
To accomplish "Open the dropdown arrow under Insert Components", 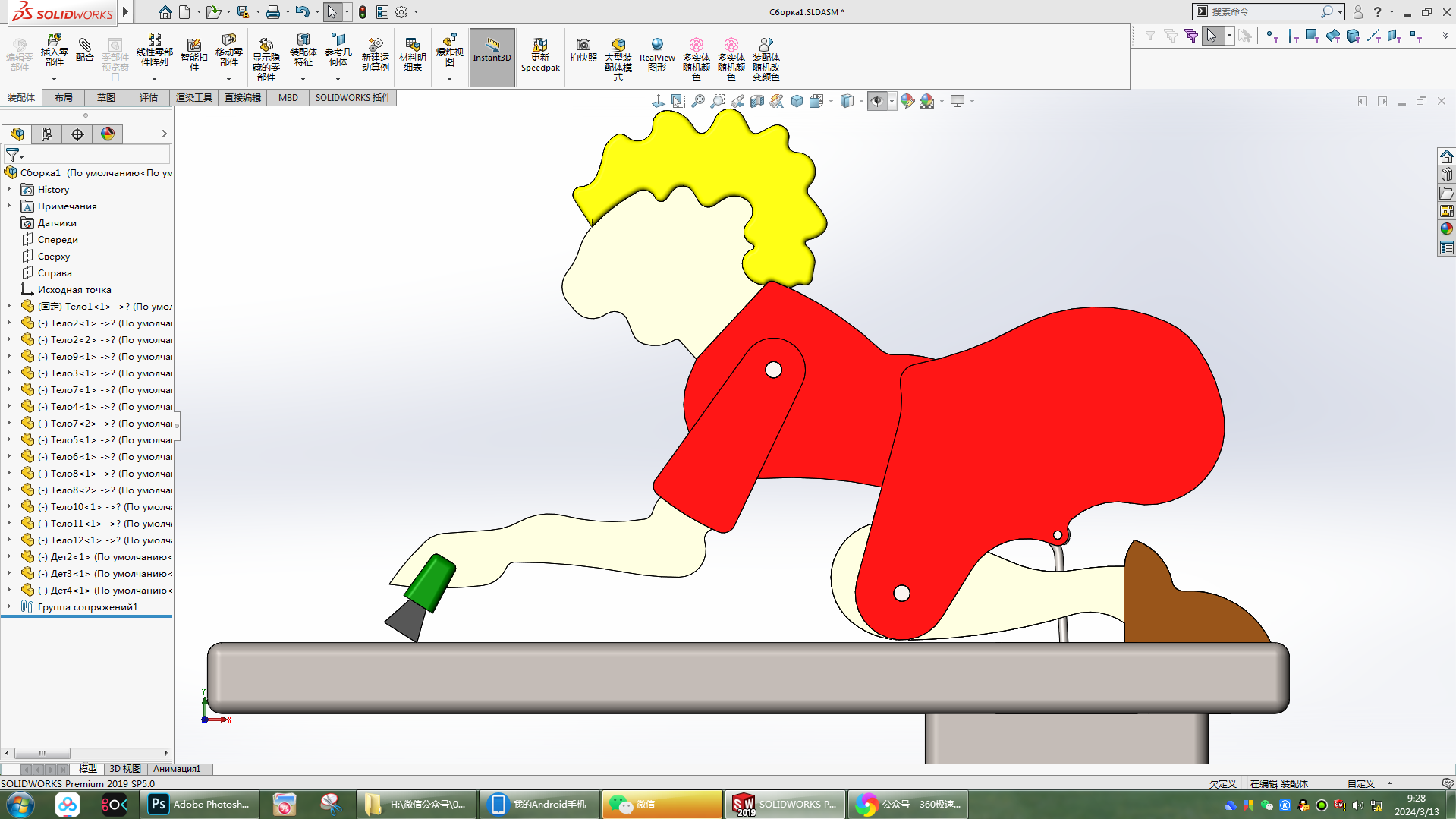I will click(54, 79).
